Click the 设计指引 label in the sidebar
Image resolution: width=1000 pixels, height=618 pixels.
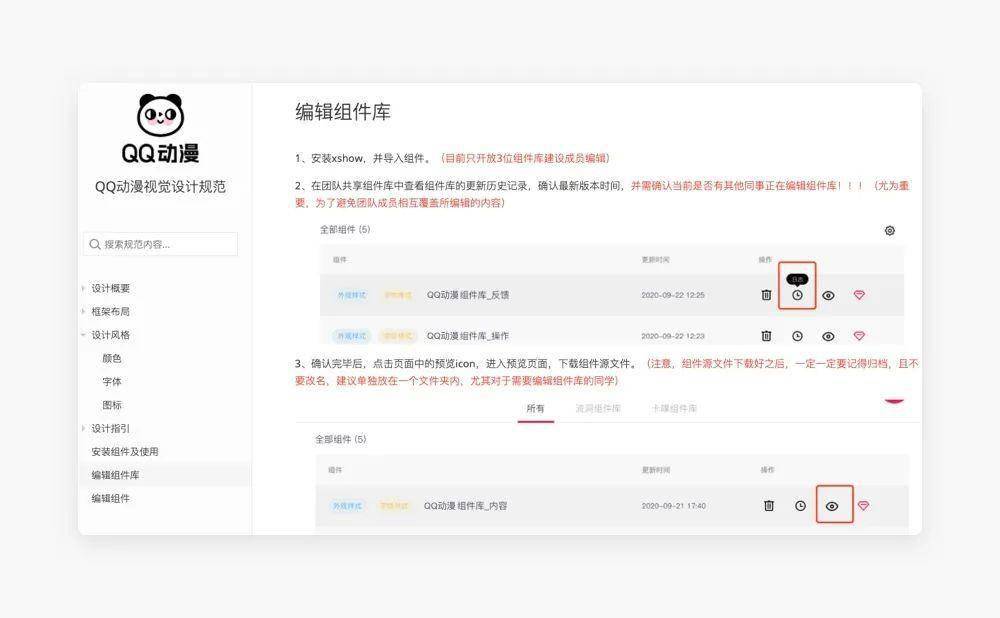pyautogui.click(x=110, y=428)
